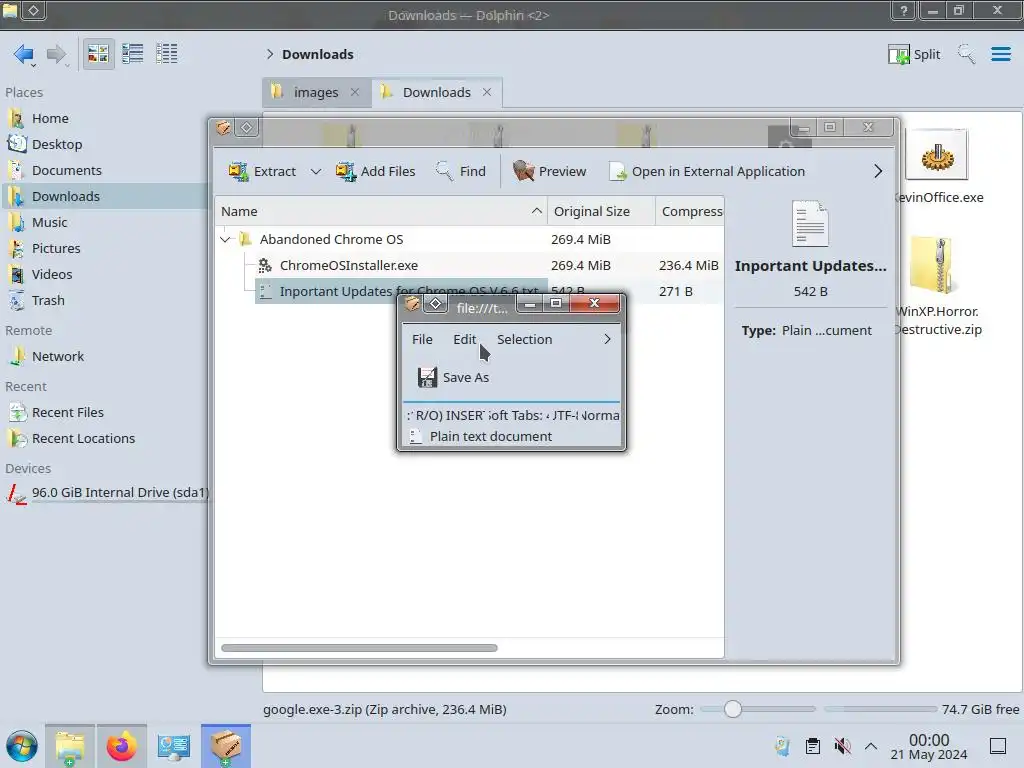This screenshot has height=768, width=1024.
Task: Close the Downloads tab
Action: click(x=487, y=93)
